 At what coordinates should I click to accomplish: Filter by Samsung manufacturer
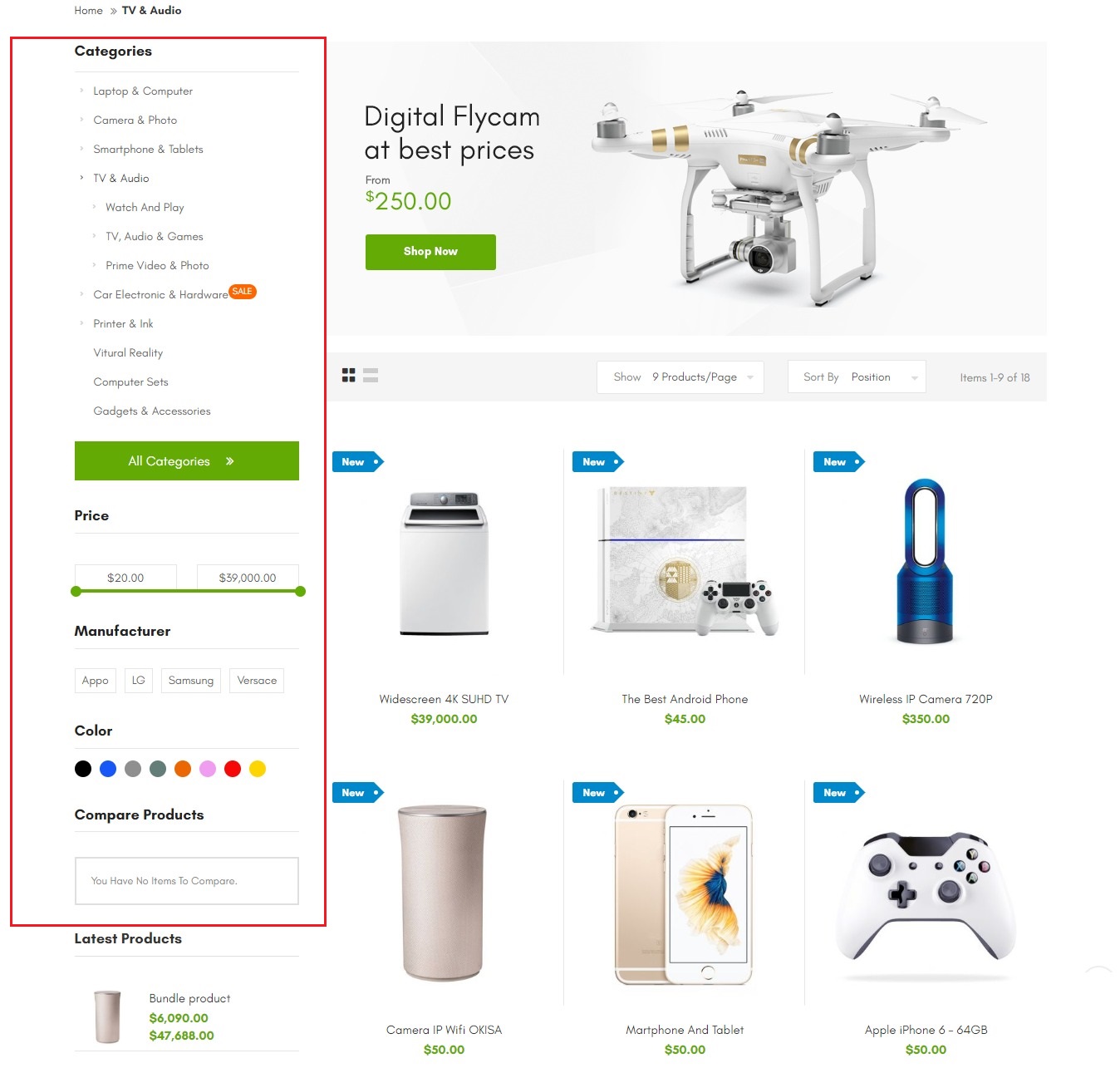[x=191, y=681]
